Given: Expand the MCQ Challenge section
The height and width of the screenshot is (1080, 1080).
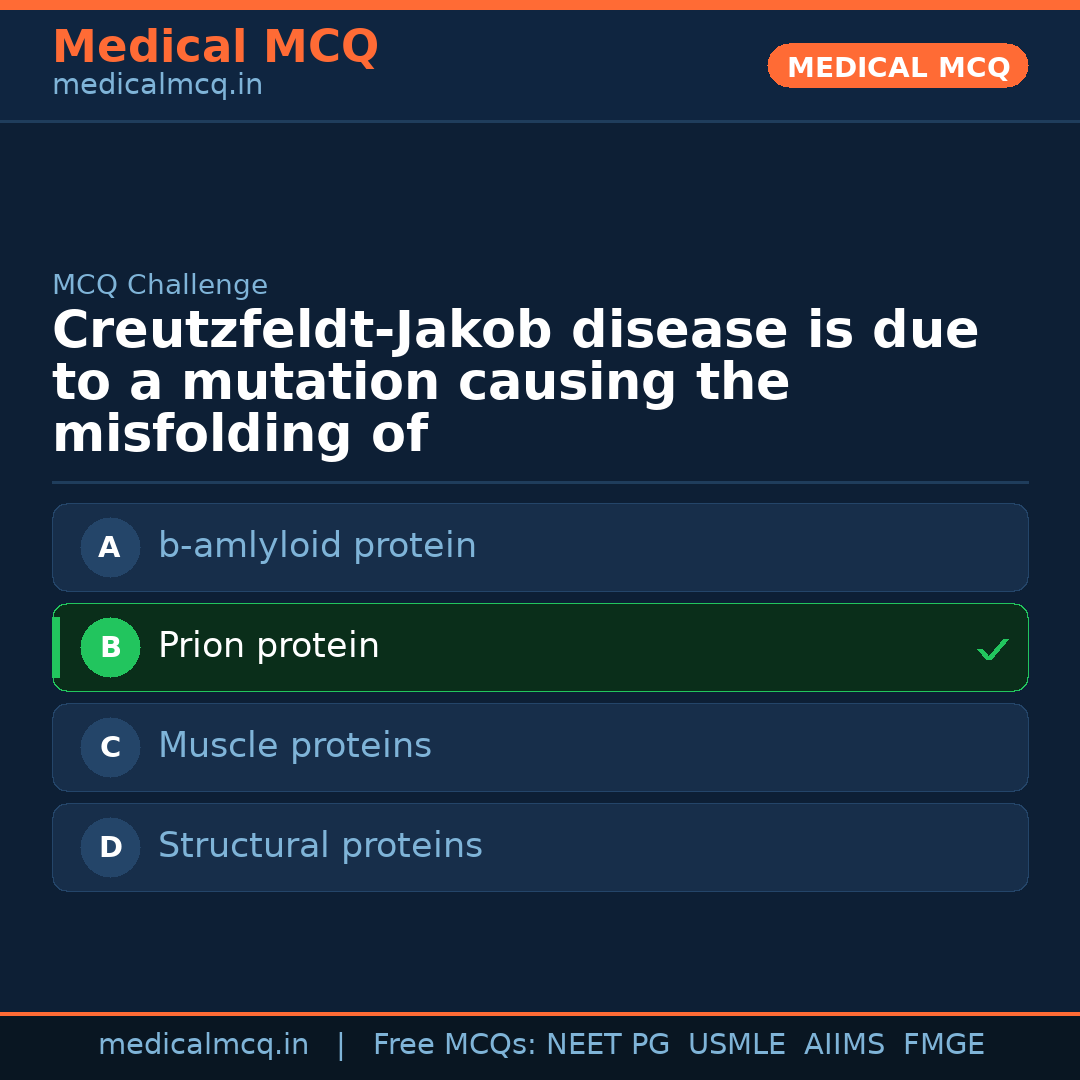Looking at the screenshot, I should point(159,285).
